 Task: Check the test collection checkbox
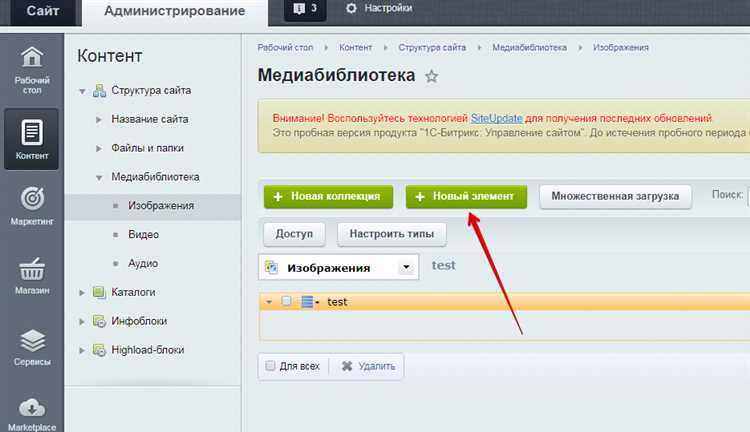click(x=286, y=301)
